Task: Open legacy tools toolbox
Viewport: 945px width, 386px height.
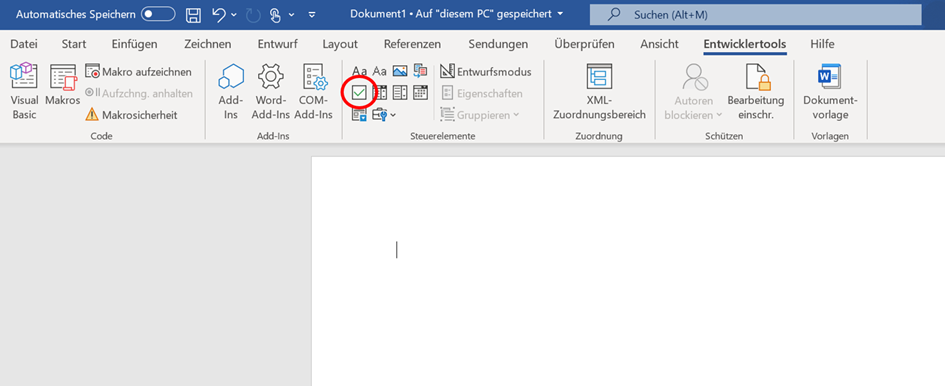Action: [380, 114]
